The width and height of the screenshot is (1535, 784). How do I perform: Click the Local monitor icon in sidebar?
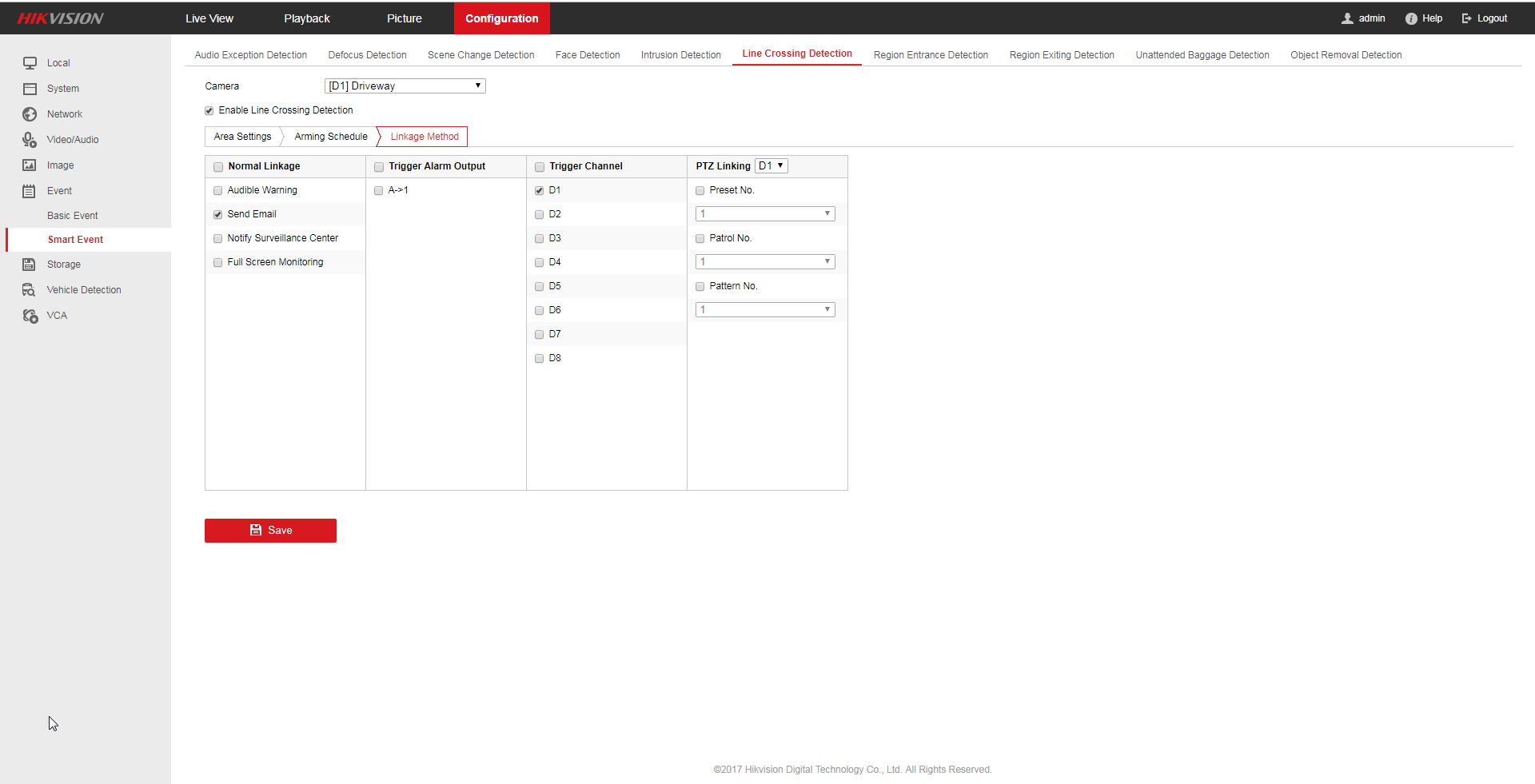tap(30, 63)
